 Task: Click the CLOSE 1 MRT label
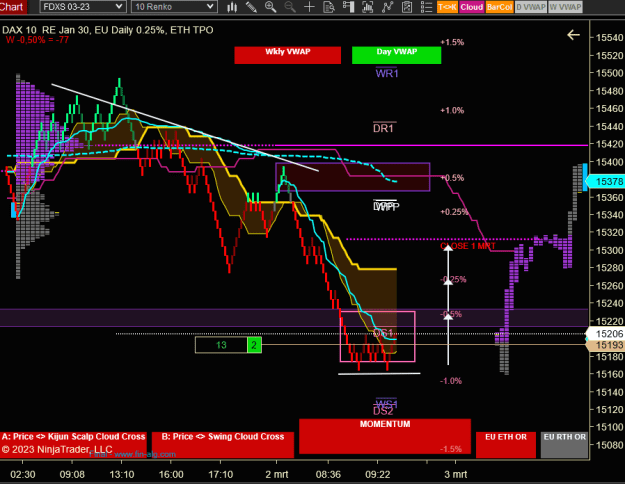(468, 246)
